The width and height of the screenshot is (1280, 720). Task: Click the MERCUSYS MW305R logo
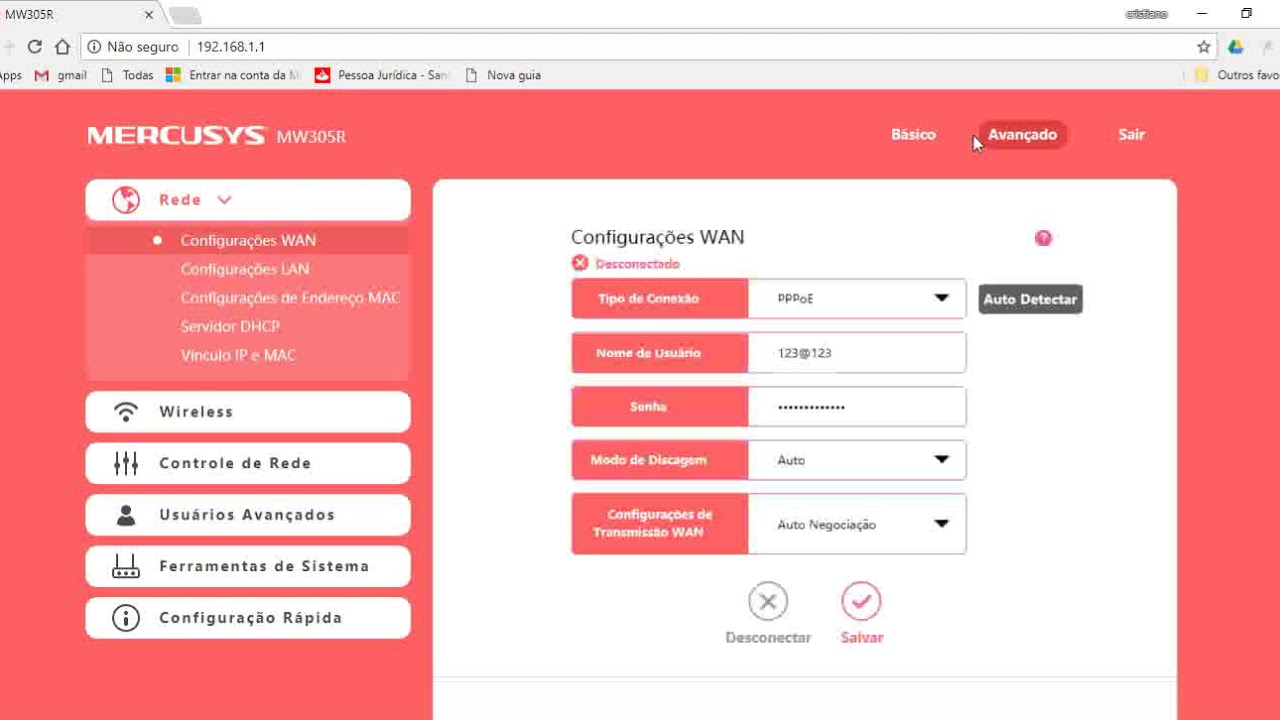pos(217,136)
